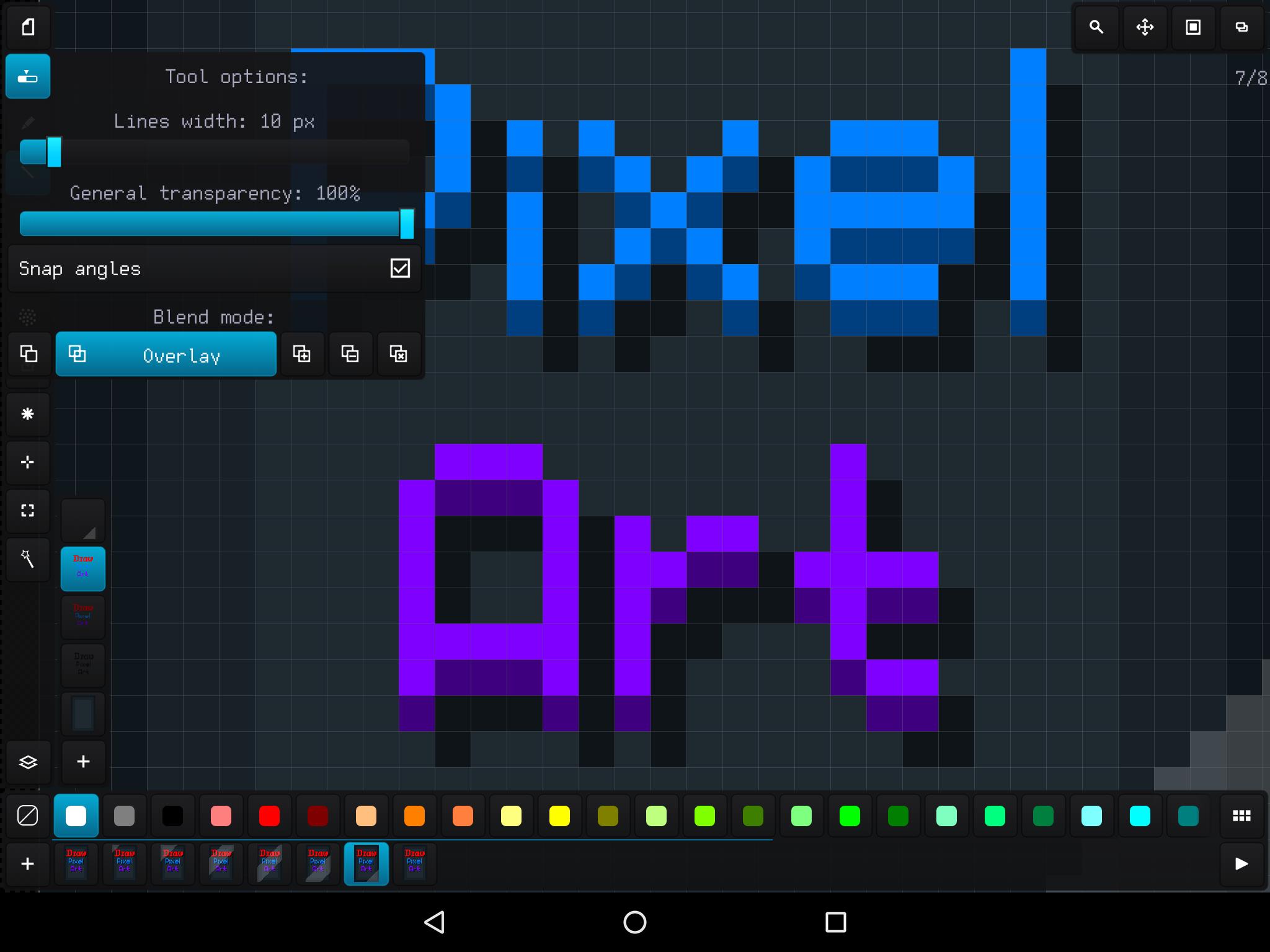Open the frames onion skin options
Image resolution: width=1270 pixels, height=952 pixels.
(1241, 27)
